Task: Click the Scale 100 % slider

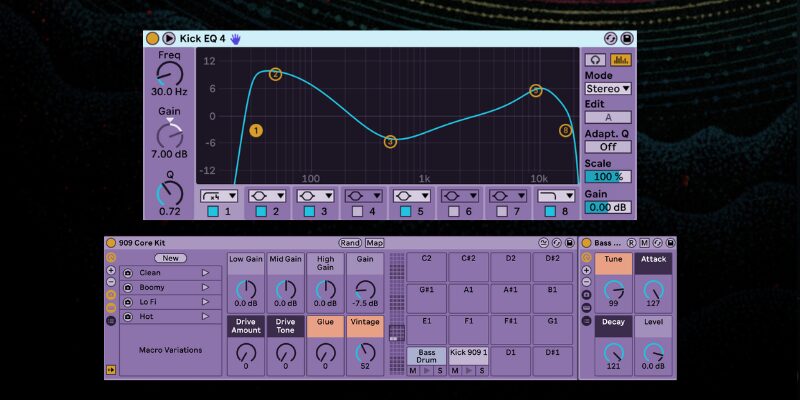Action: click(x=608, y=177)
